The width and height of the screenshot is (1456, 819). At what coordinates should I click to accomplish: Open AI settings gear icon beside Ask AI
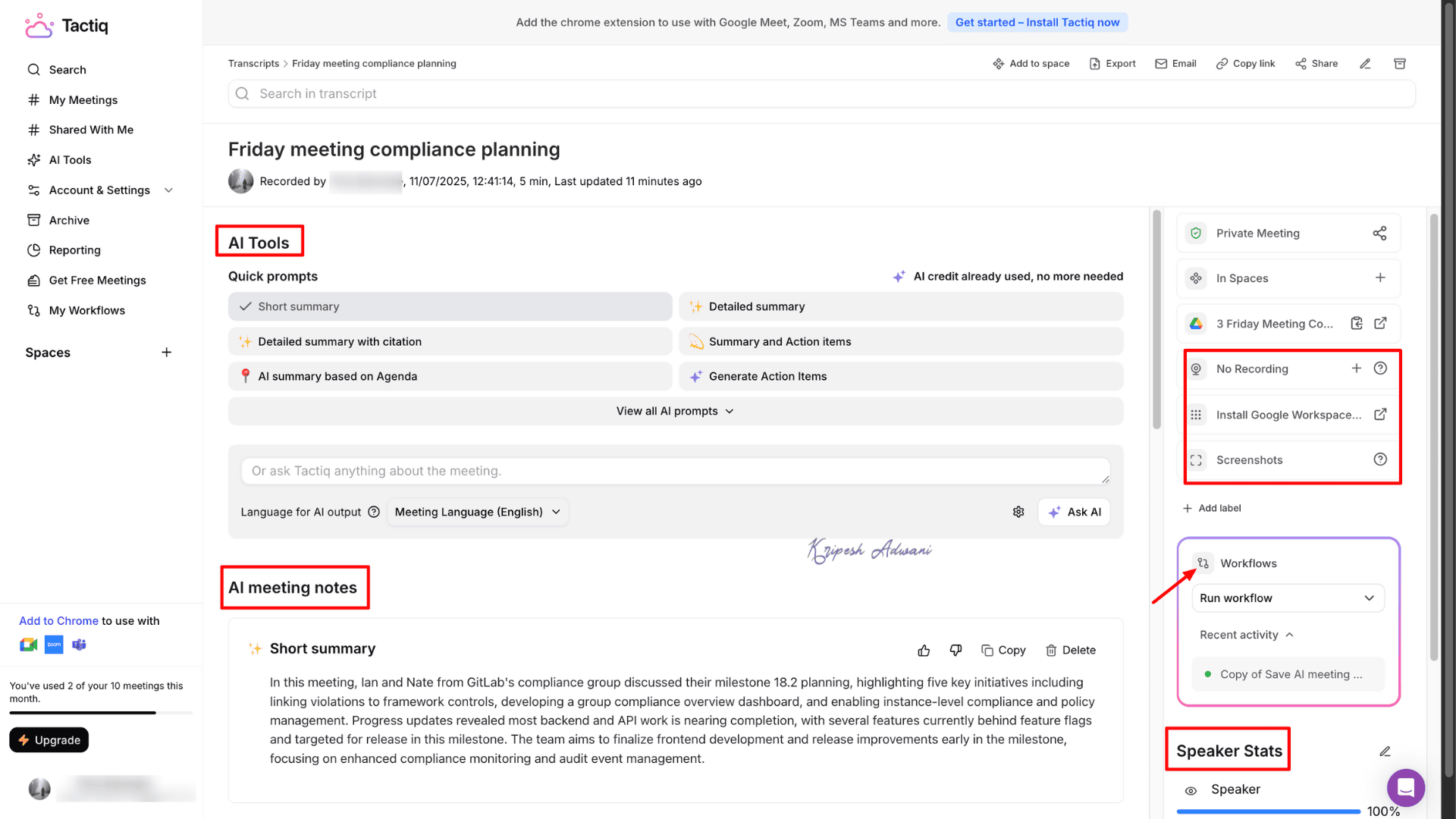point(1018,513)
